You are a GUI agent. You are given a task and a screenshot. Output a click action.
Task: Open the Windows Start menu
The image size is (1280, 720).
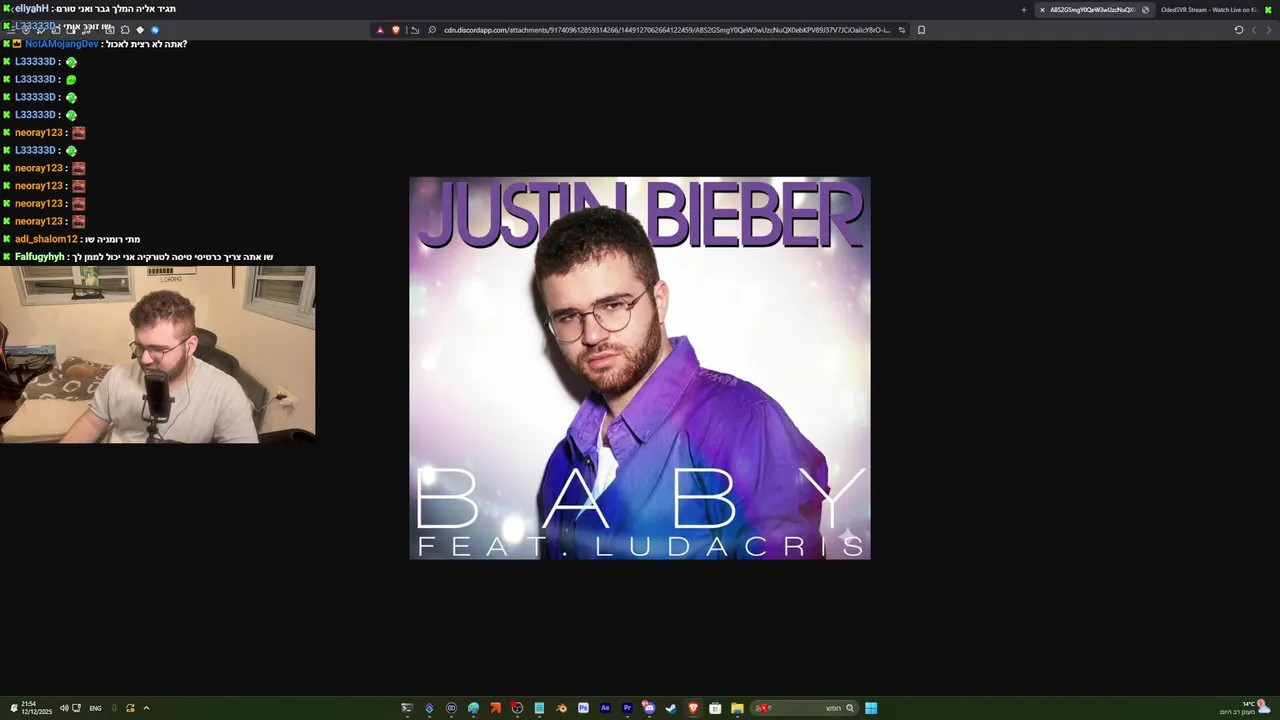(871, 708)
